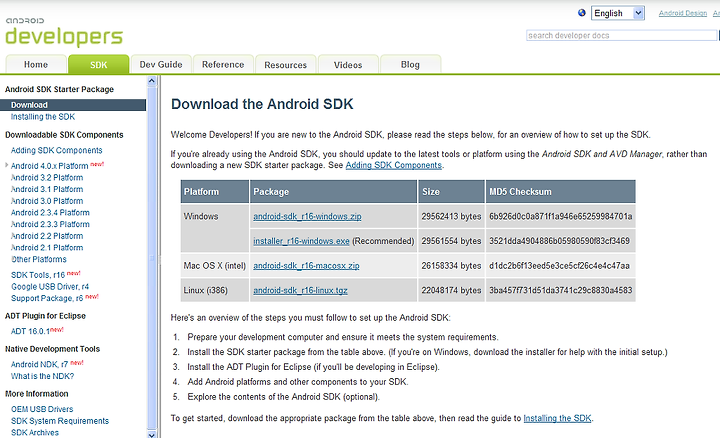Click the sidebar scroll down arrow

(x=152, y=433)
